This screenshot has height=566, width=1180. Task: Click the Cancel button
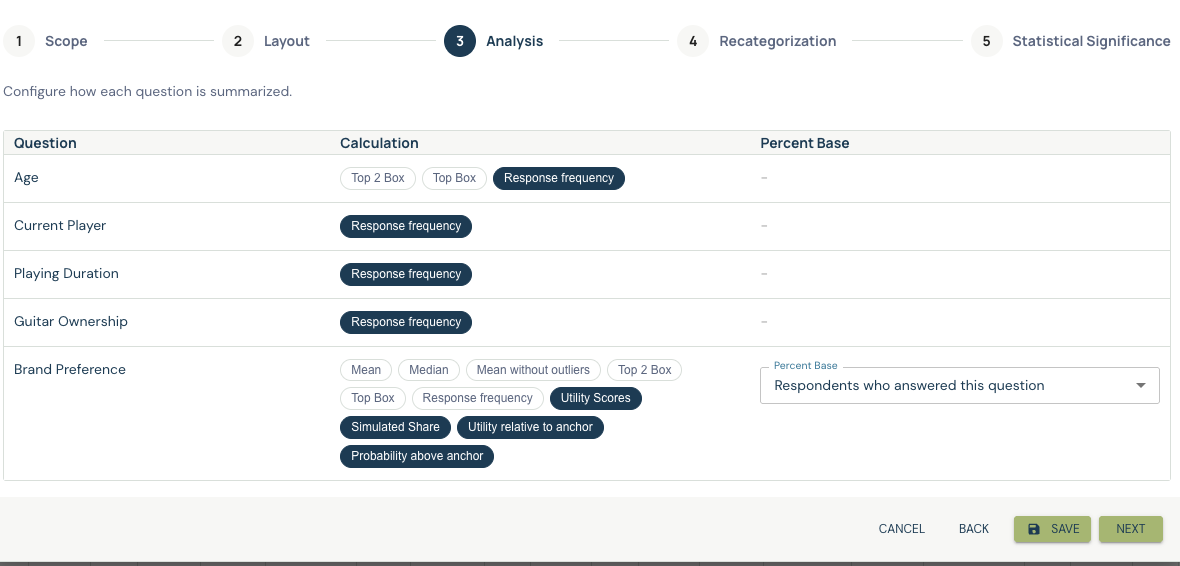[x=902, y=529]
